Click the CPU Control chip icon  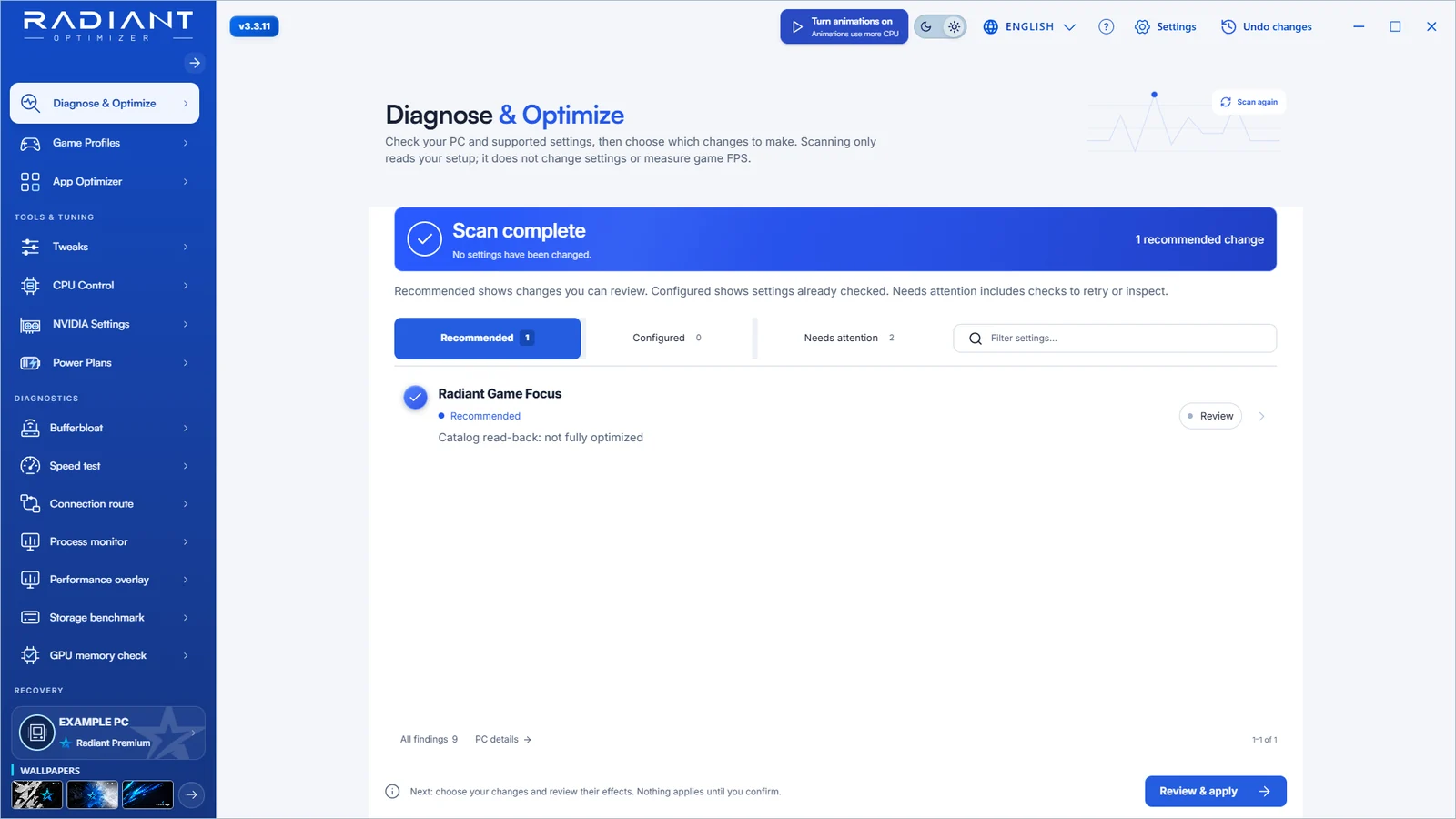point(30,286)
